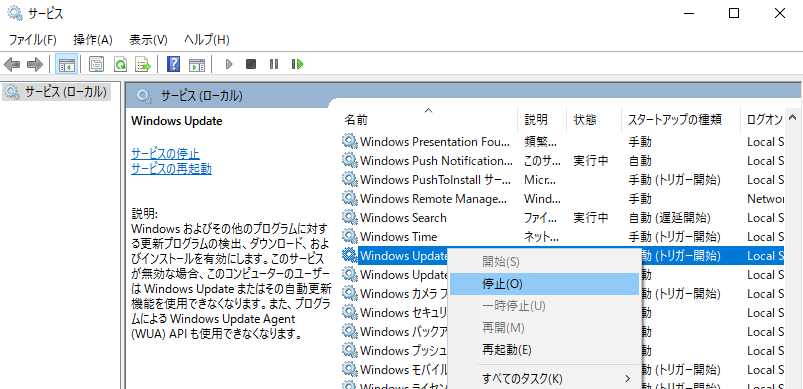
Task: Select the Windows バックア service name
Action: tap(404, 331)
